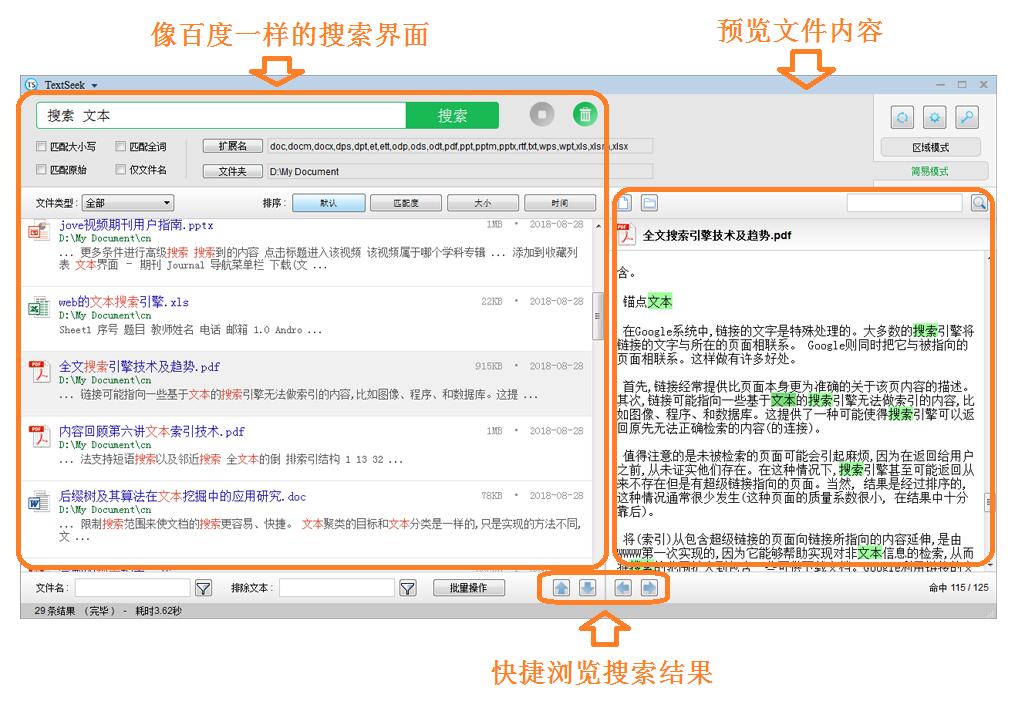Enable the 匹配大小写 checkbox
Viewport: 1017px width, 704px height.
point(42,146)
